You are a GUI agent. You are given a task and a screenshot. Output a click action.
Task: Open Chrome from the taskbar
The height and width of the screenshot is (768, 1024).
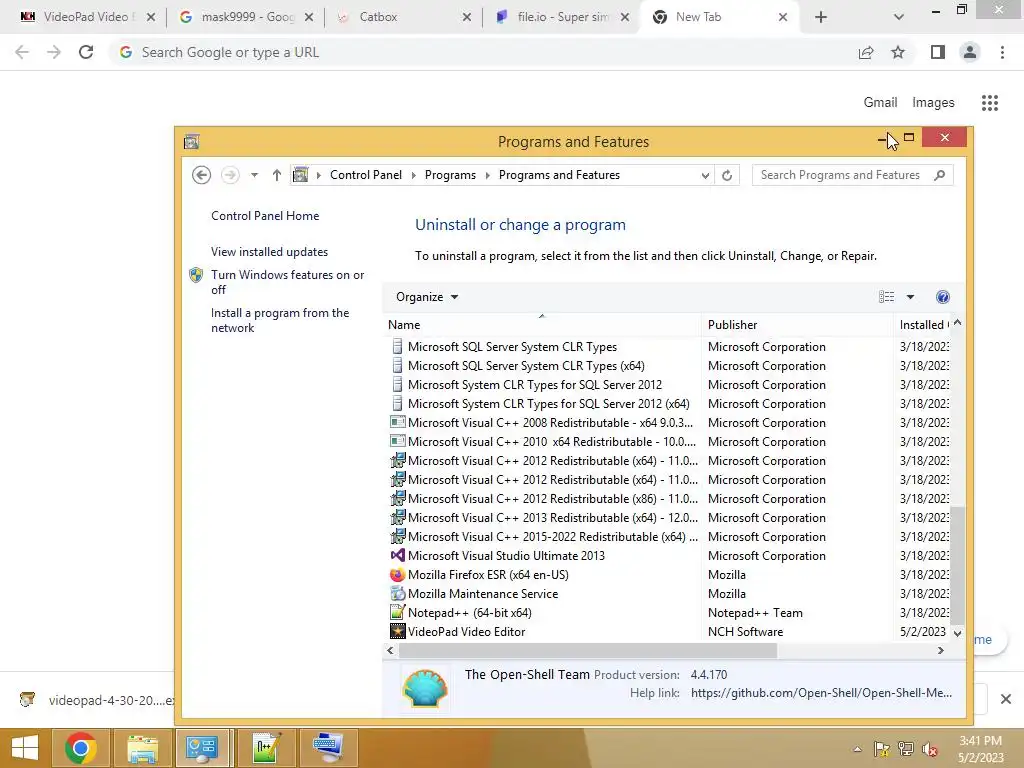(x=81, y=748)
